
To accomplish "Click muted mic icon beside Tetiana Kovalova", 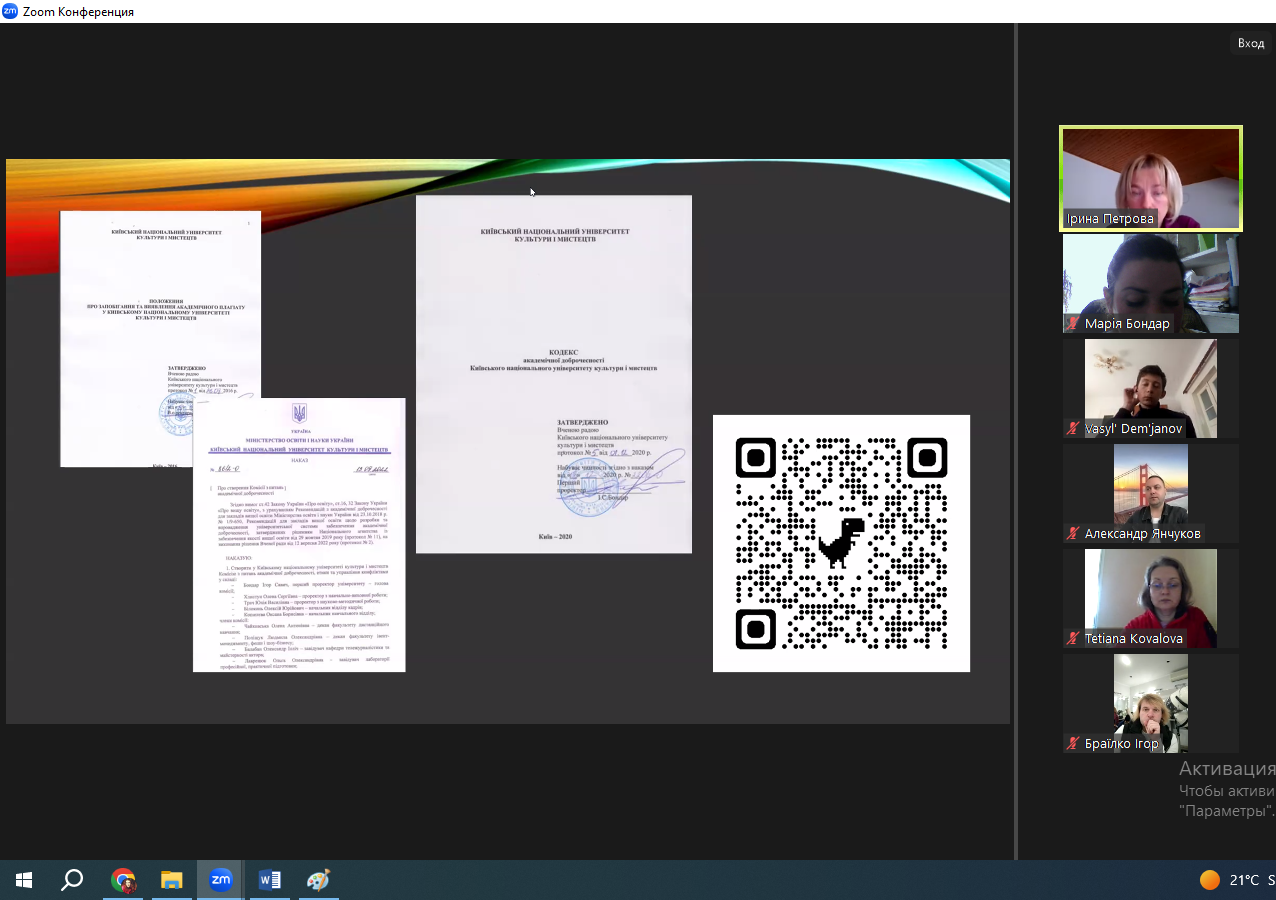I will (x=1073, y=639).
